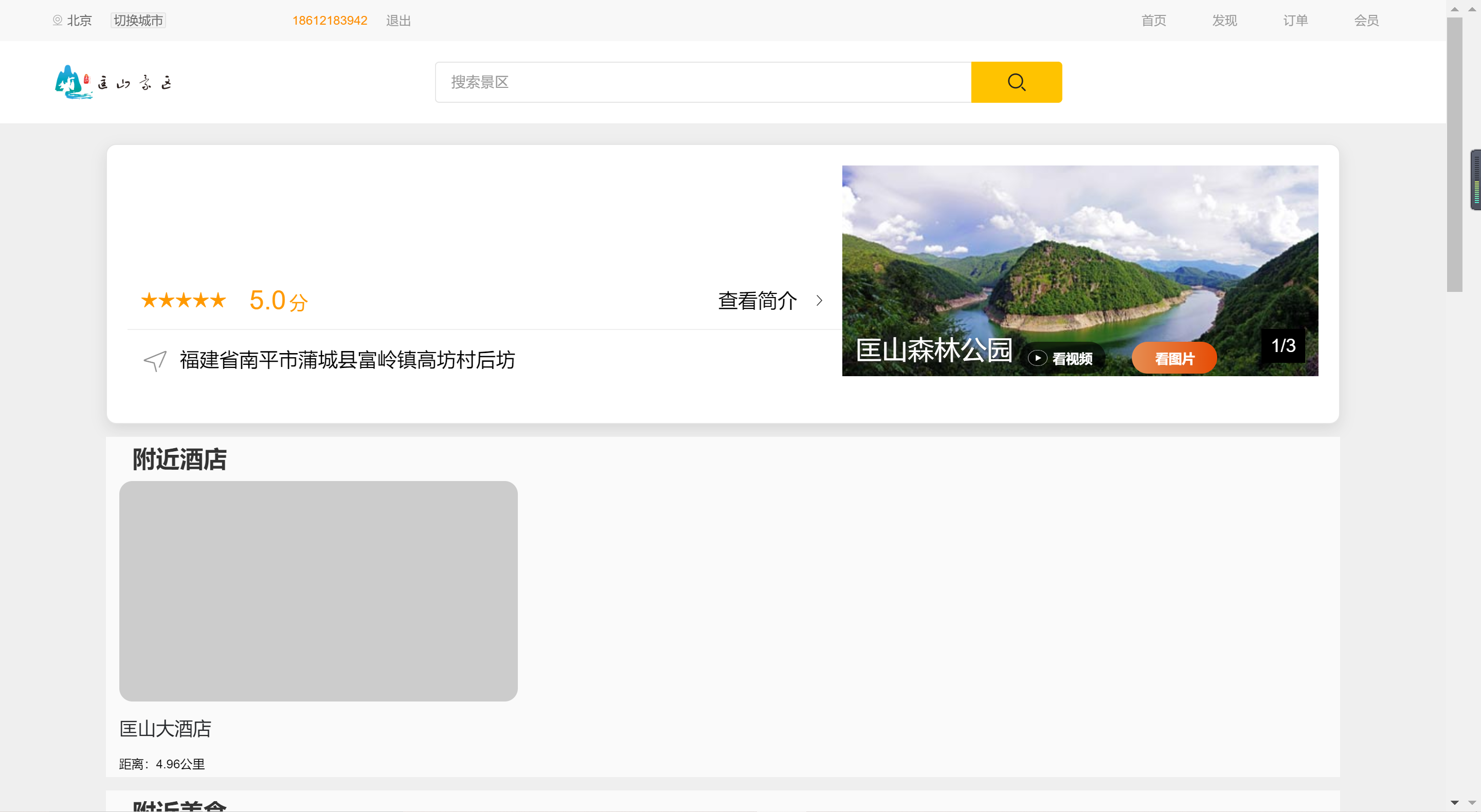Screen dimensions: 1481x812
Task: Open the 匡山大酒店 hotel thumbnail
Action: [x=318, y=592]
